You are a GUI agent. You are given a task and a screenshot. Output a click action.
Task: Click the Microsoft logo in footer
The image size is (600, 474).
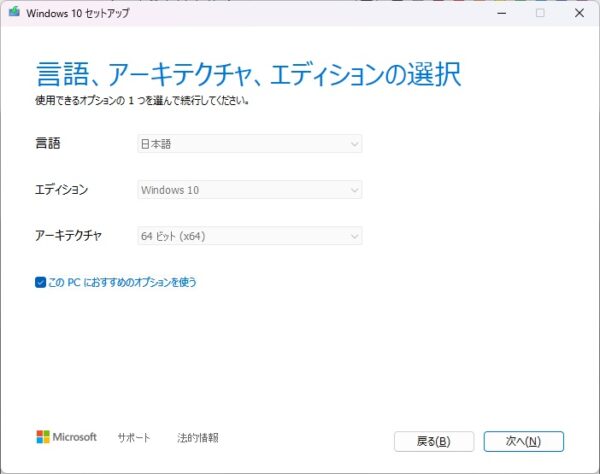click(67, 437)
